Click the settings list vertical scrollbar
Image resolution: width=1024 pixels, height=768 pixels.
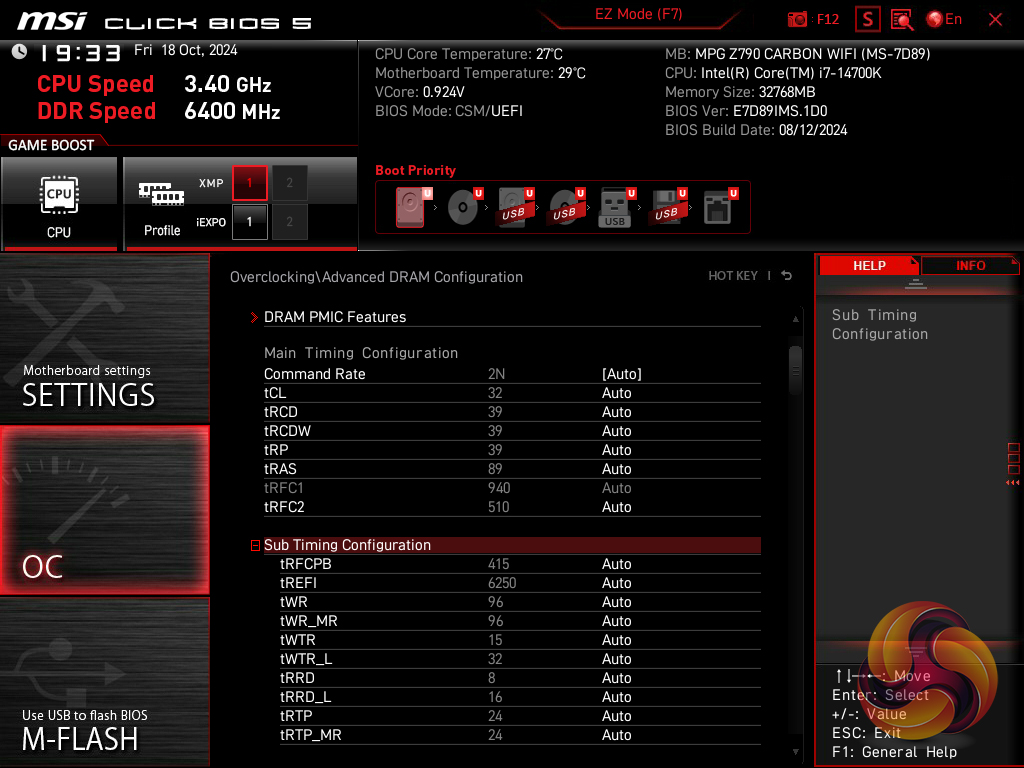pyautogui.click(x=796, y=372)
